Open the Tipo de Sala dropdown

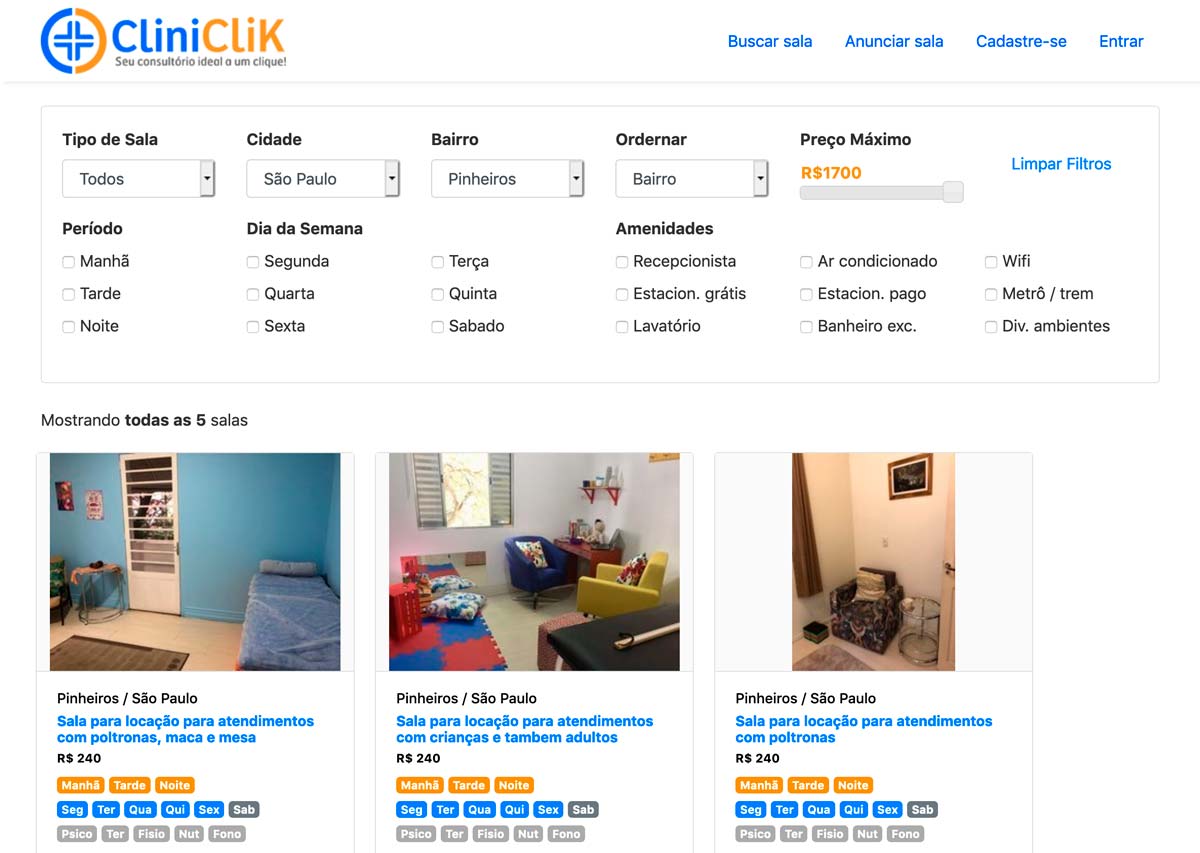coord(139,179)
